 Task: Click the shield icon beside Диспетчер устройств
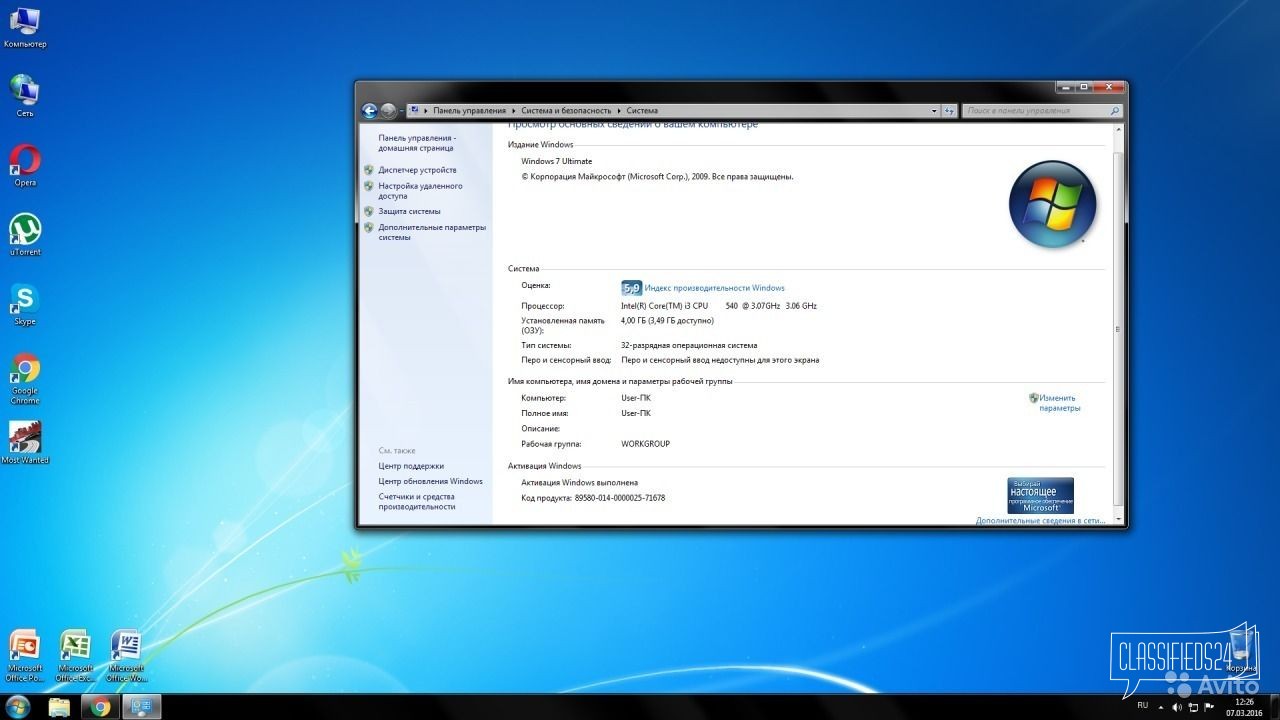coord(369,170)
